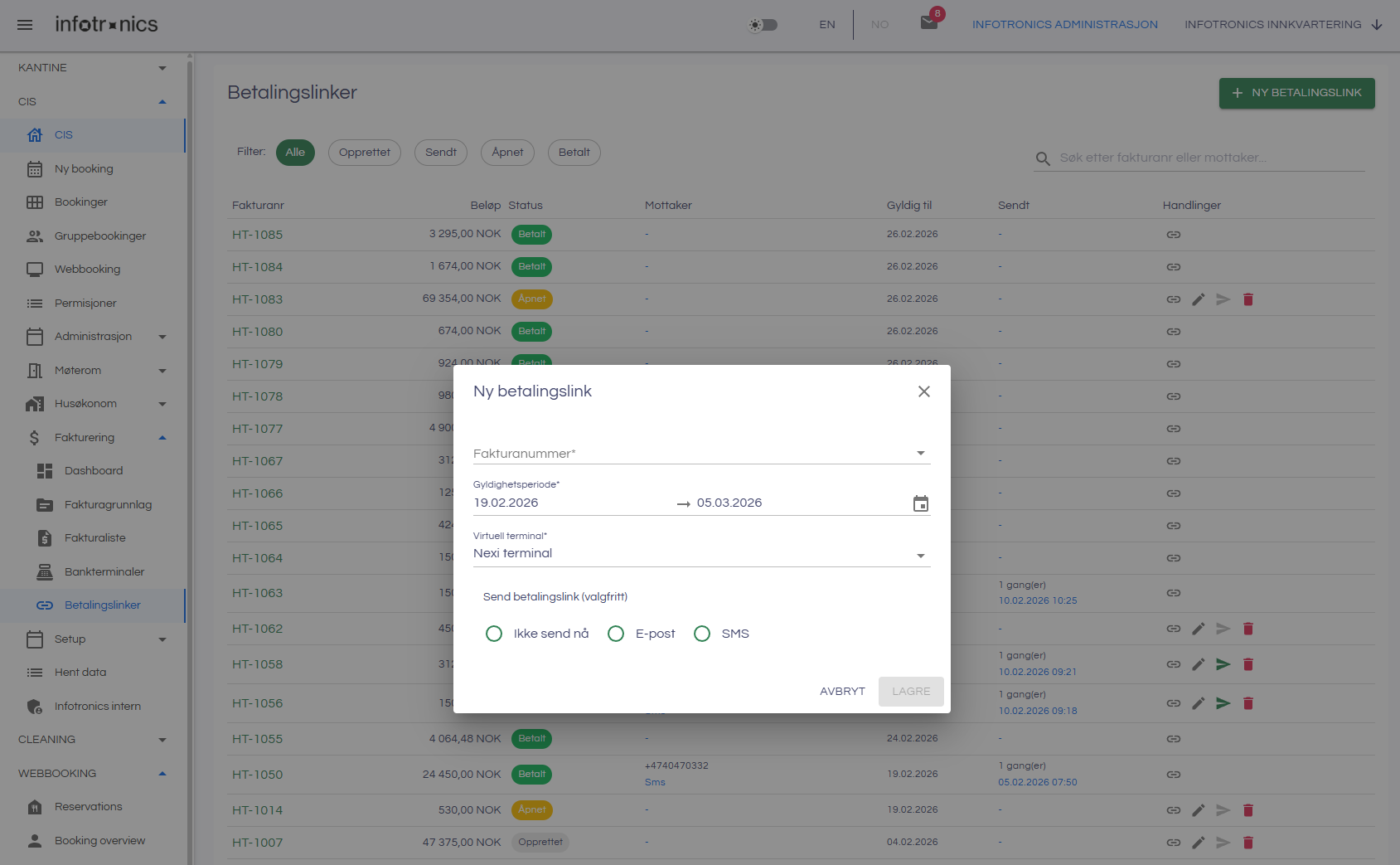Open Infotronics Administrasjon link
The height and width of the screenshot is (865, 1400).
pyautogui.click(x=1065, y=25)
